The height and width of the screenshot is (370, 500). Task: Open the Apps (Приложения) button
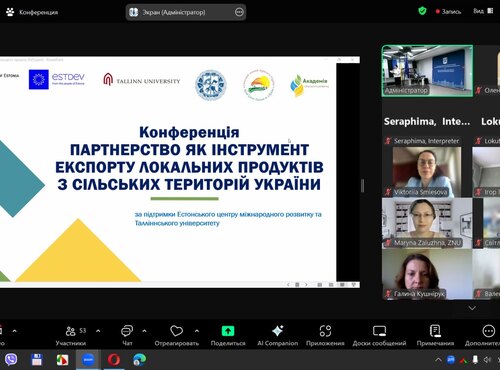[325, 335]
